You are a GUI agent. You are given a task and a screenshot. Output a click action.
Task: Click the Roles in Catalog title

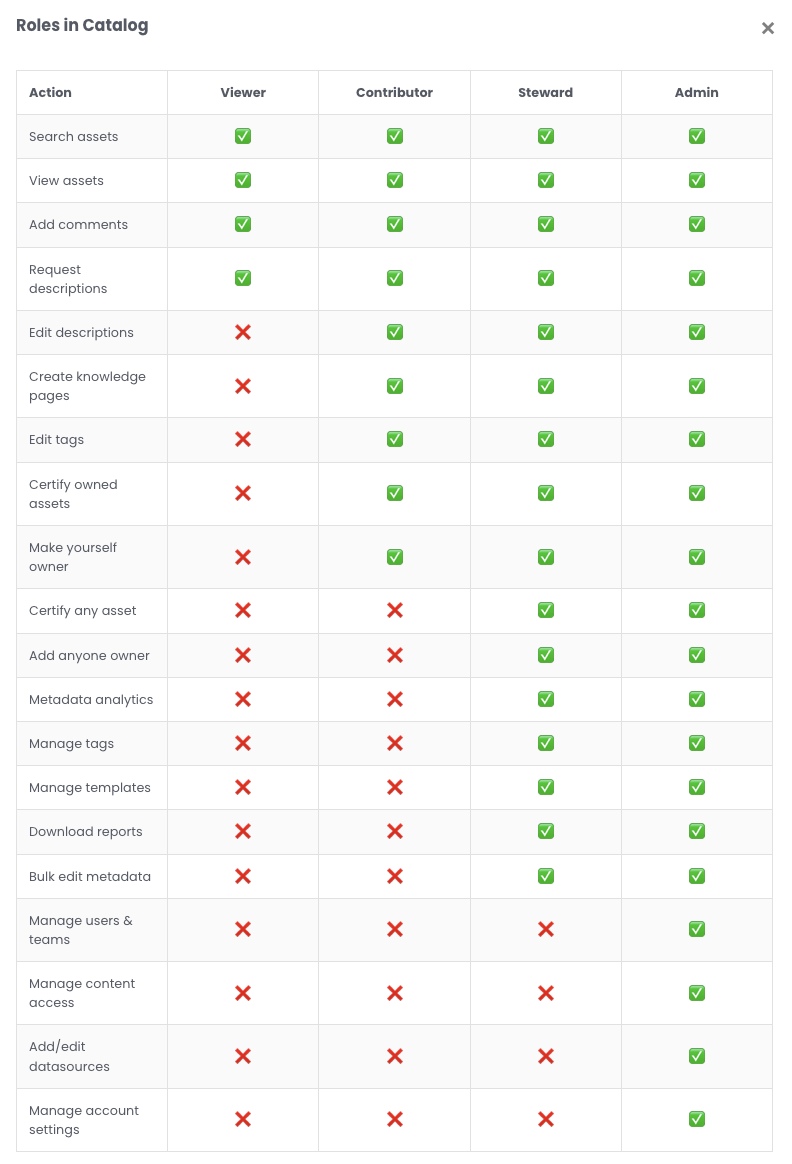click(82, 26)
